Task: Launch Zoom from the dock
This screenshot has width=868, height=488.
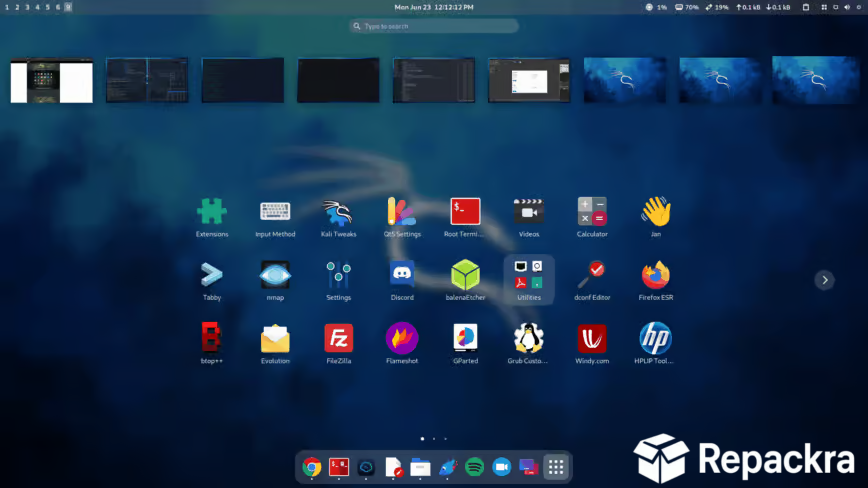Action: (502, 467)
